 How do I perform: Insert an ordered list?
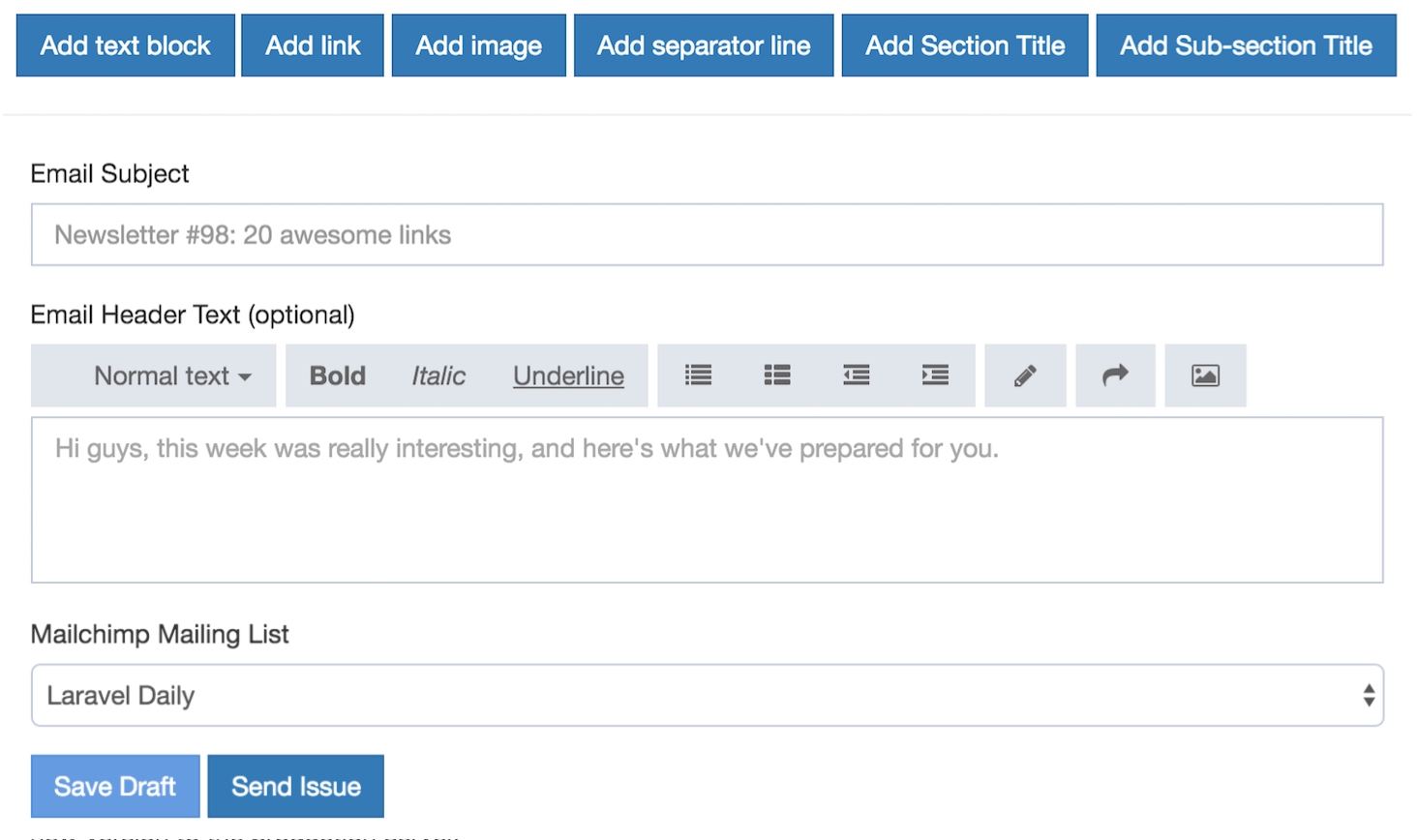[777, 375]
